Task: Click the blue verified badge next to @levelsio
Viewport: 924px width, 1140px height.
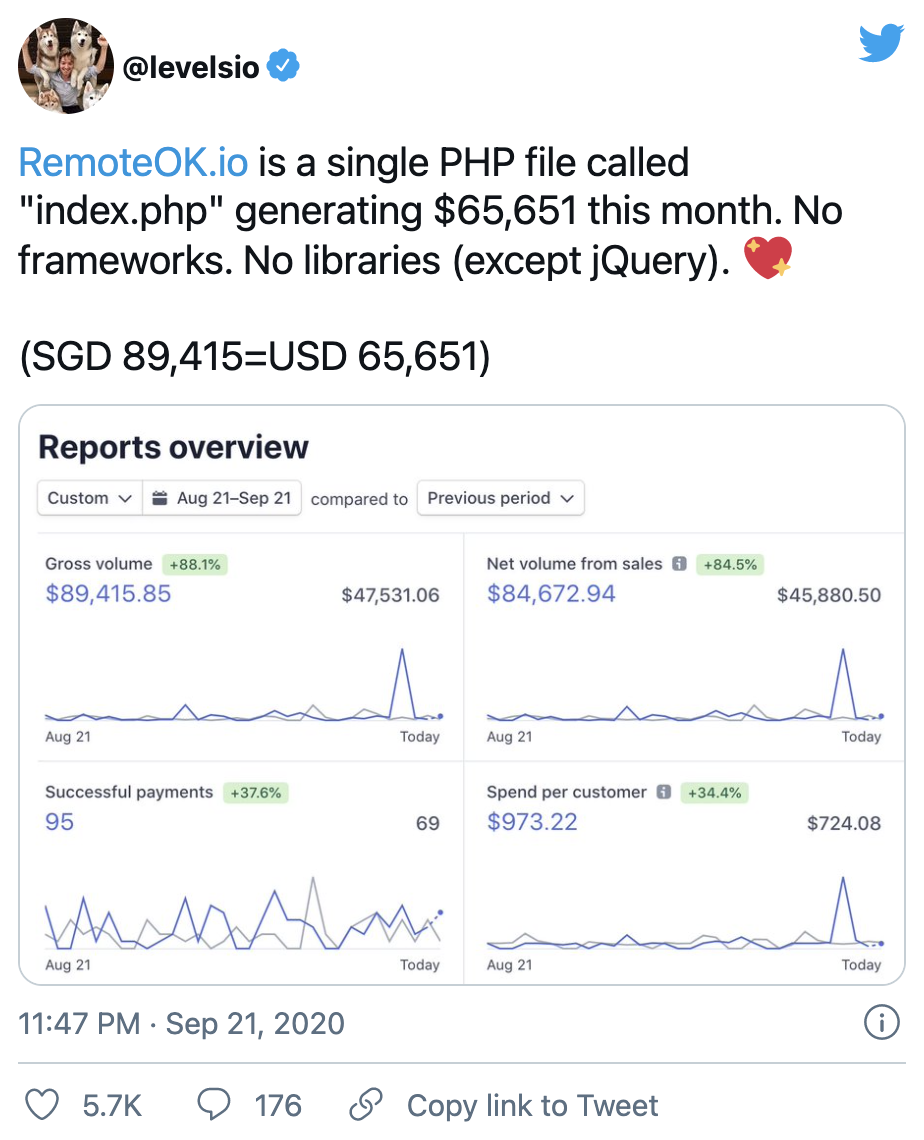Action: click(283, 67)
